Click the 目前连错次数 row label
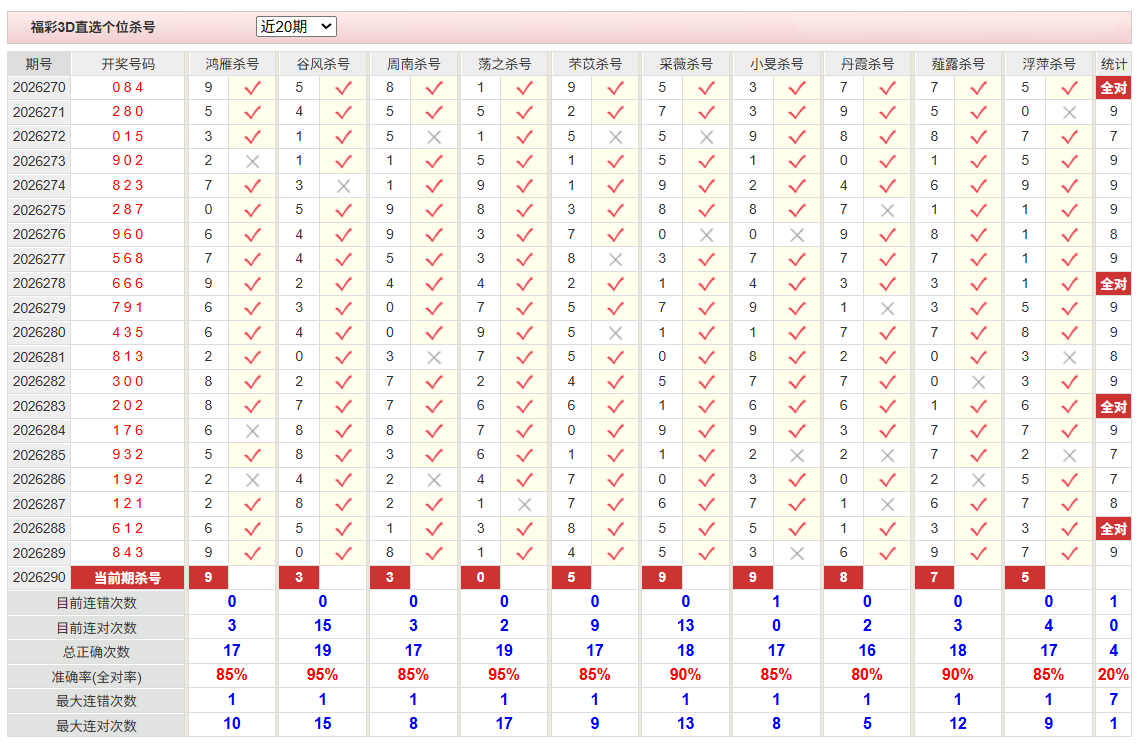Viewport: 1144px width, 752px height. (x=96, y=603)
